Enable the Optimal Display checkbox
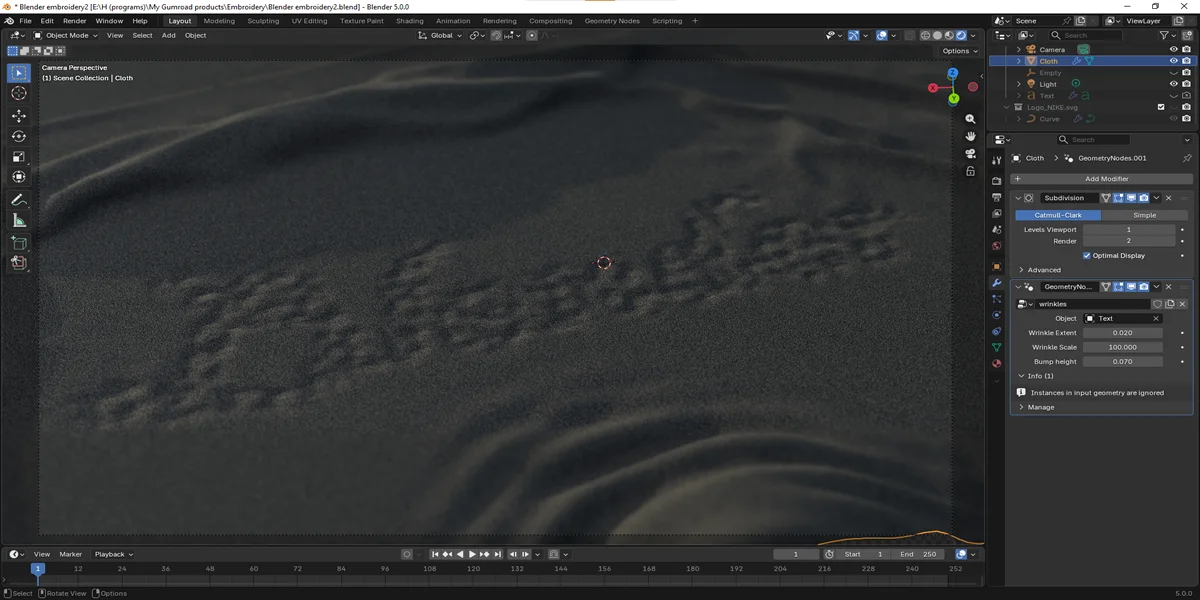Screen dimensions: 1200x600 [1087, 255]
